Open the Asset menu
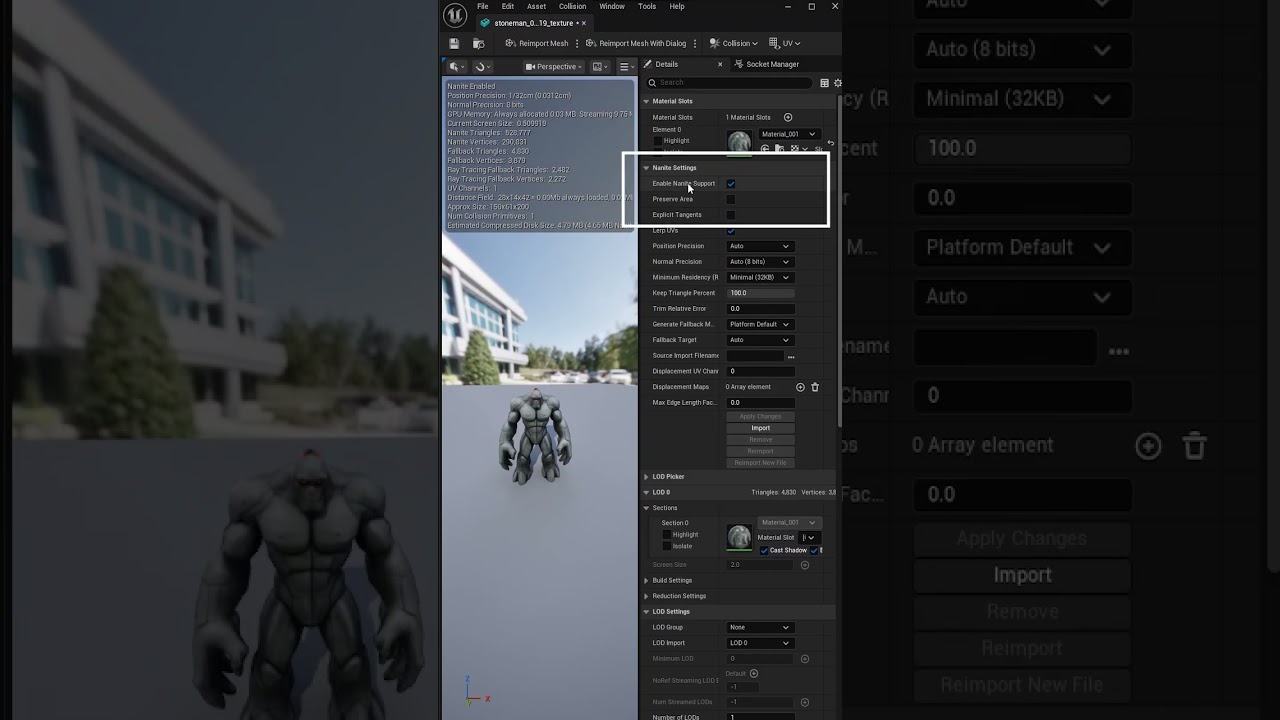Screen dimensions: 1280x720 coord(537,6)
